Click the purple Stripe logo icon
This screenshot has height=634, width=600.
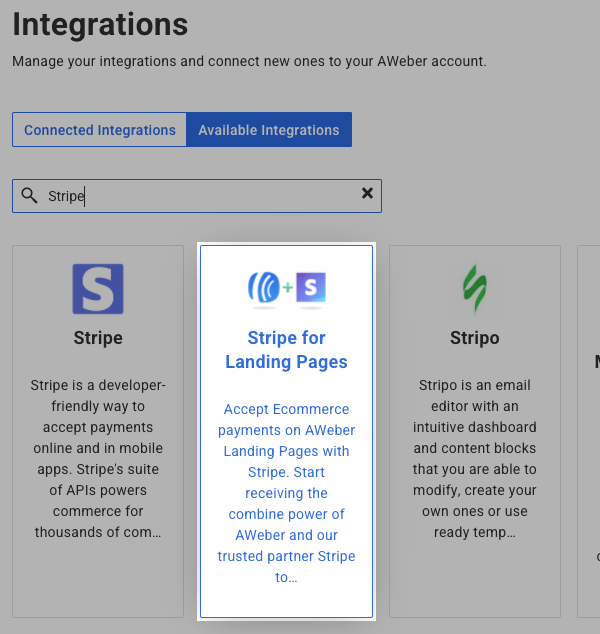[98, 289]
